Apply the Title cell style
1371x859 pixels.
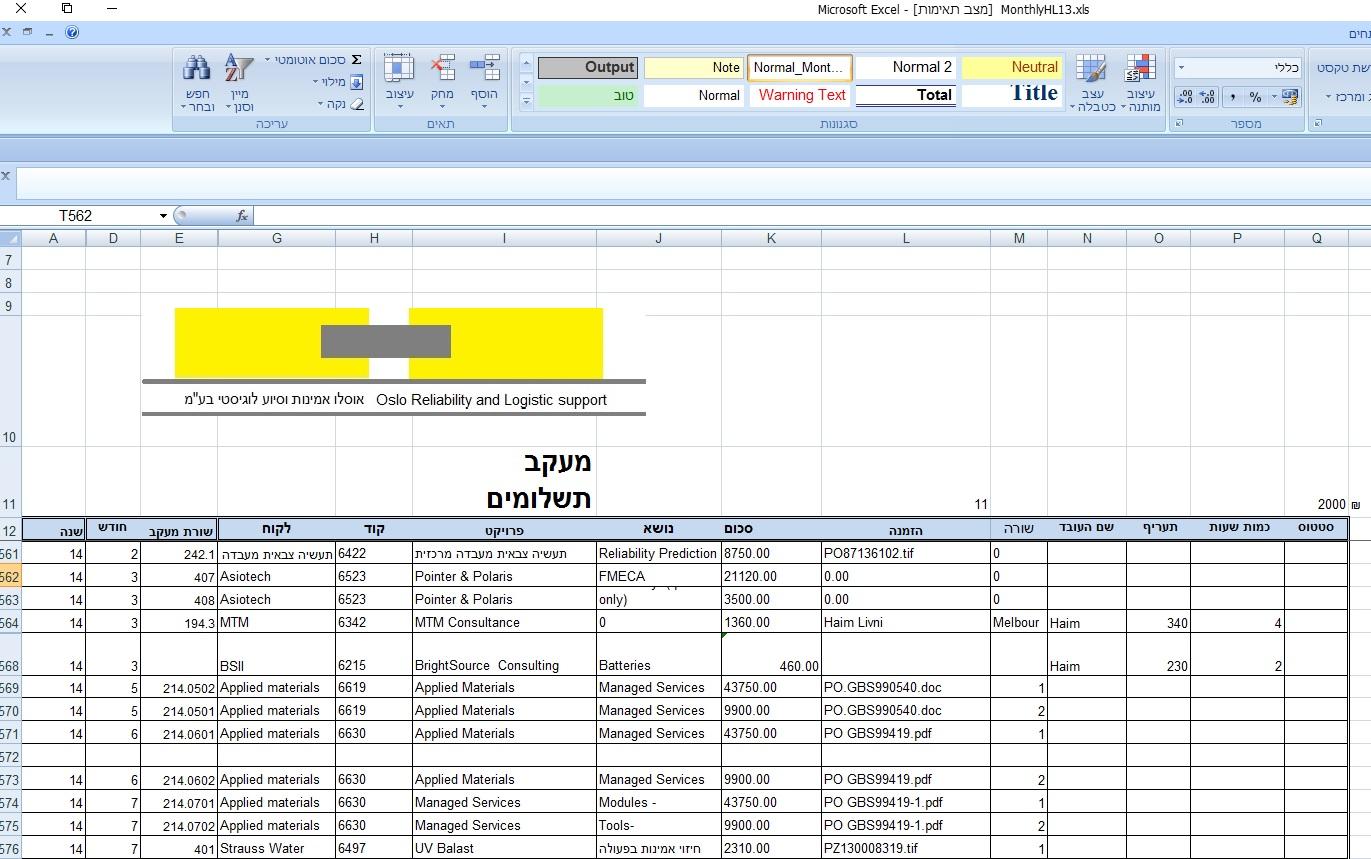click(1011, 95)
